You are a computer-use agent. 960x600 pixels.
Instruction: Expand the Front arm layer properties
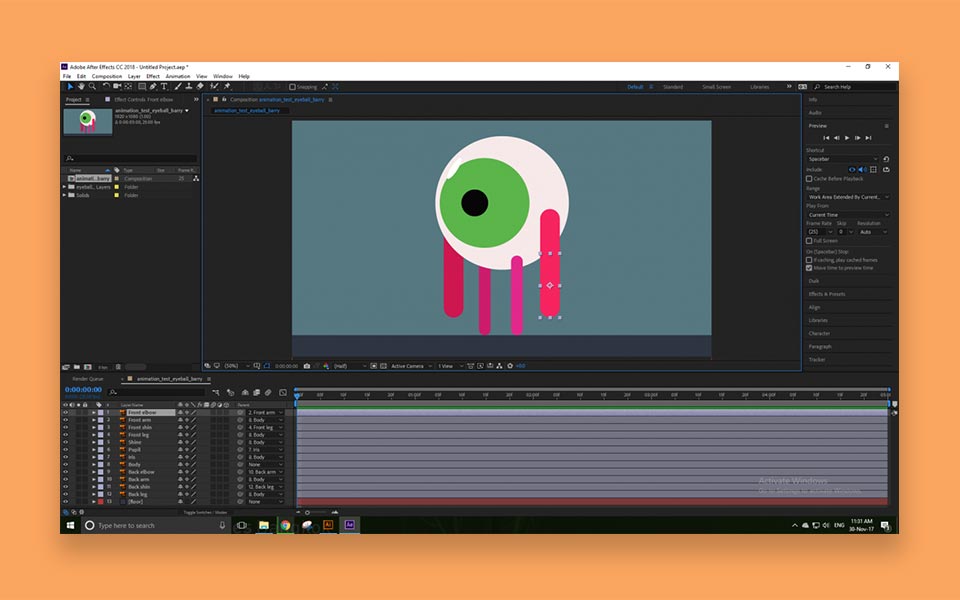coord(94,421)
